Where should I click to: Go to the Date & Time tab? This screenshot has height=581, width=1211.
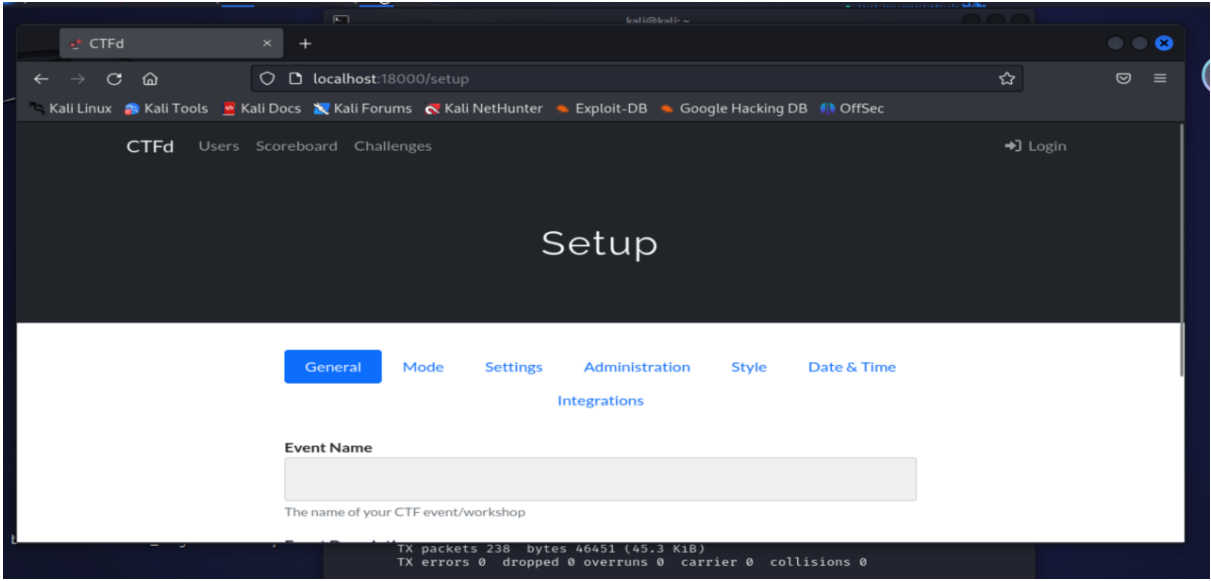click(851, 367)
